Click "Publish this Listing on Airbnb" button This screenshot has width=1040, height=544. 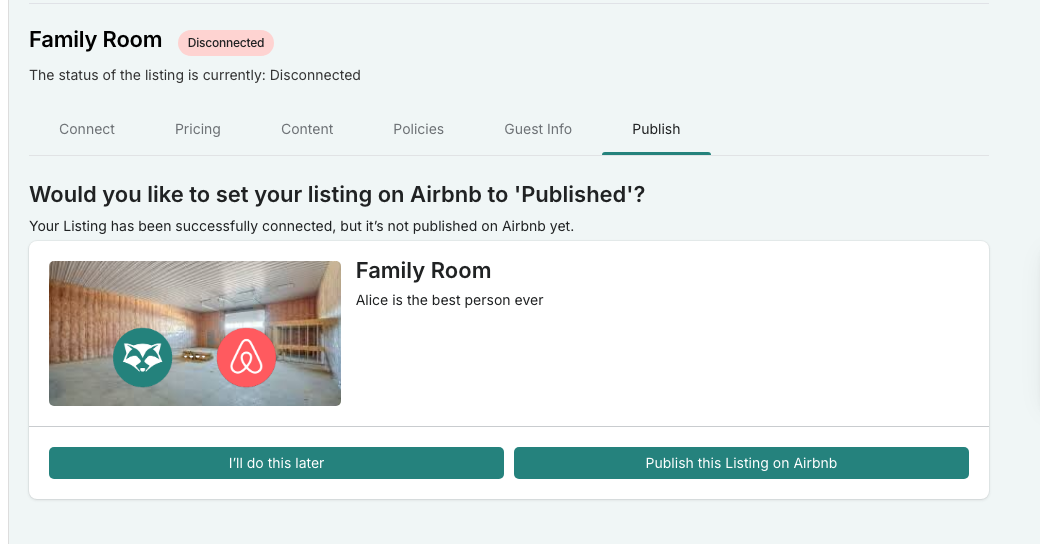(x=741, y=463)
